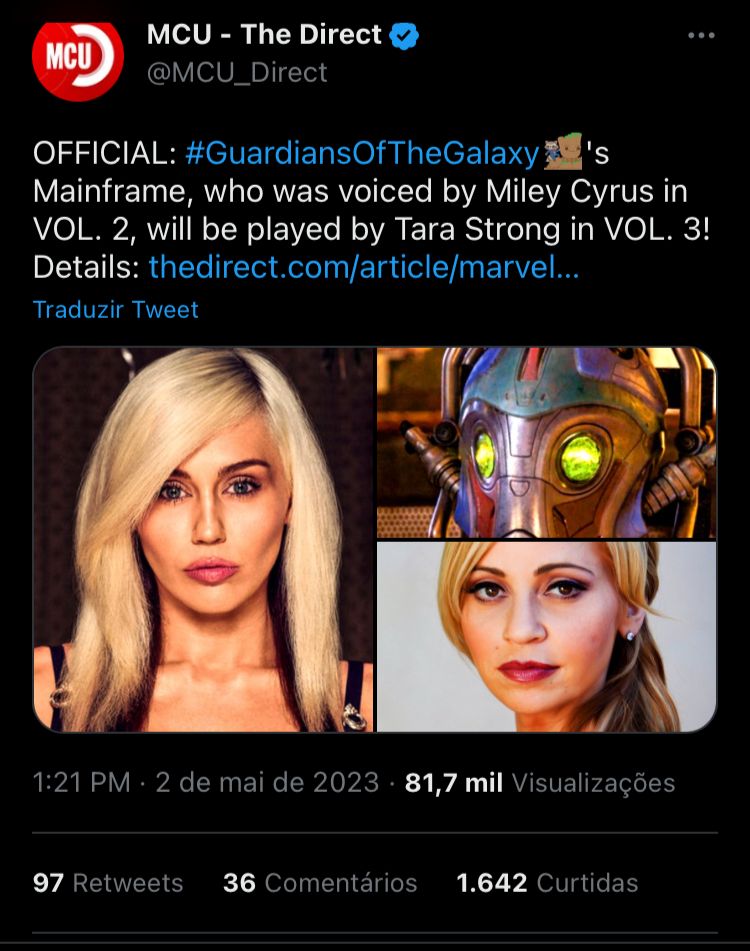This screenshot has height=951, width=750.
Task: Tap the 81,7 mil Visualizações count
Action: (x=540, y=782)
